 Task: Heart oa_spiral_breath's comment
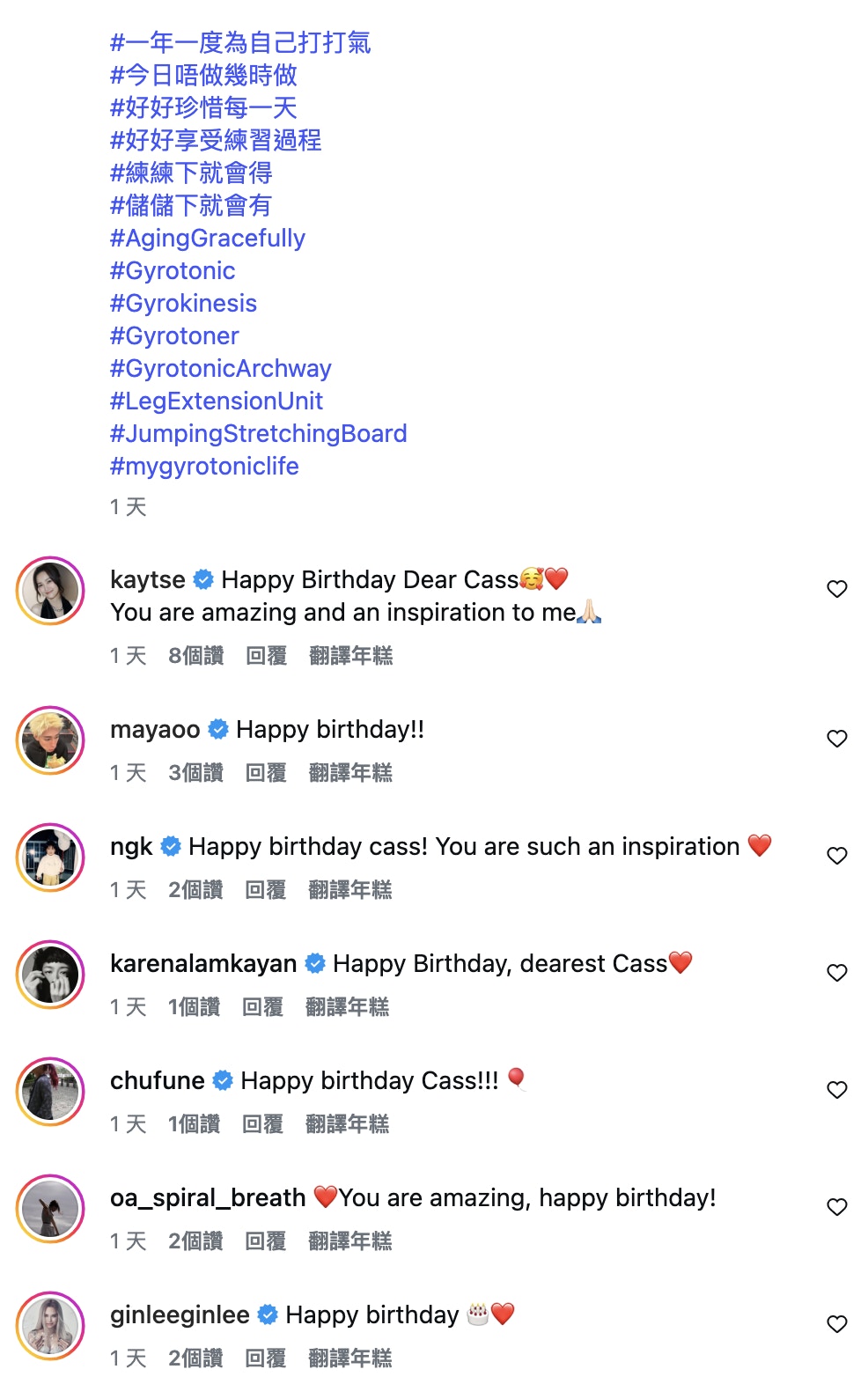coord(836,1207)
